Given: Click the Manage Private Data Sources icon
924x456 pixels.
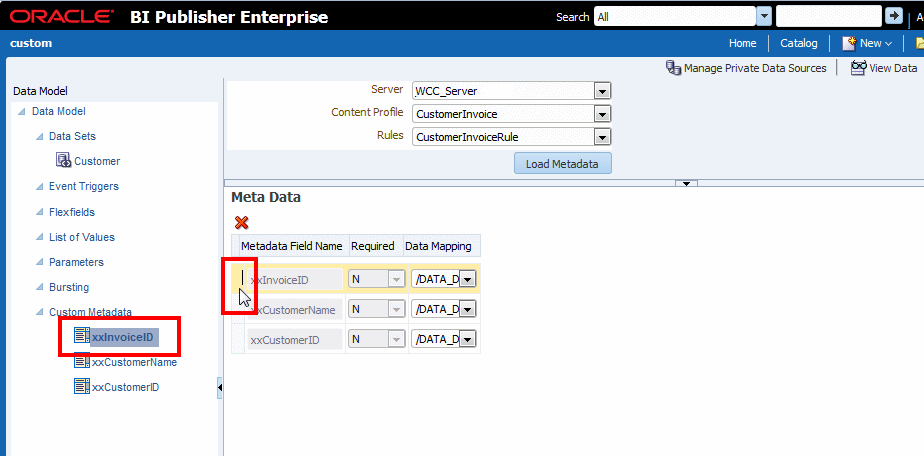Looking at the screenshot, I should [673, 68].
